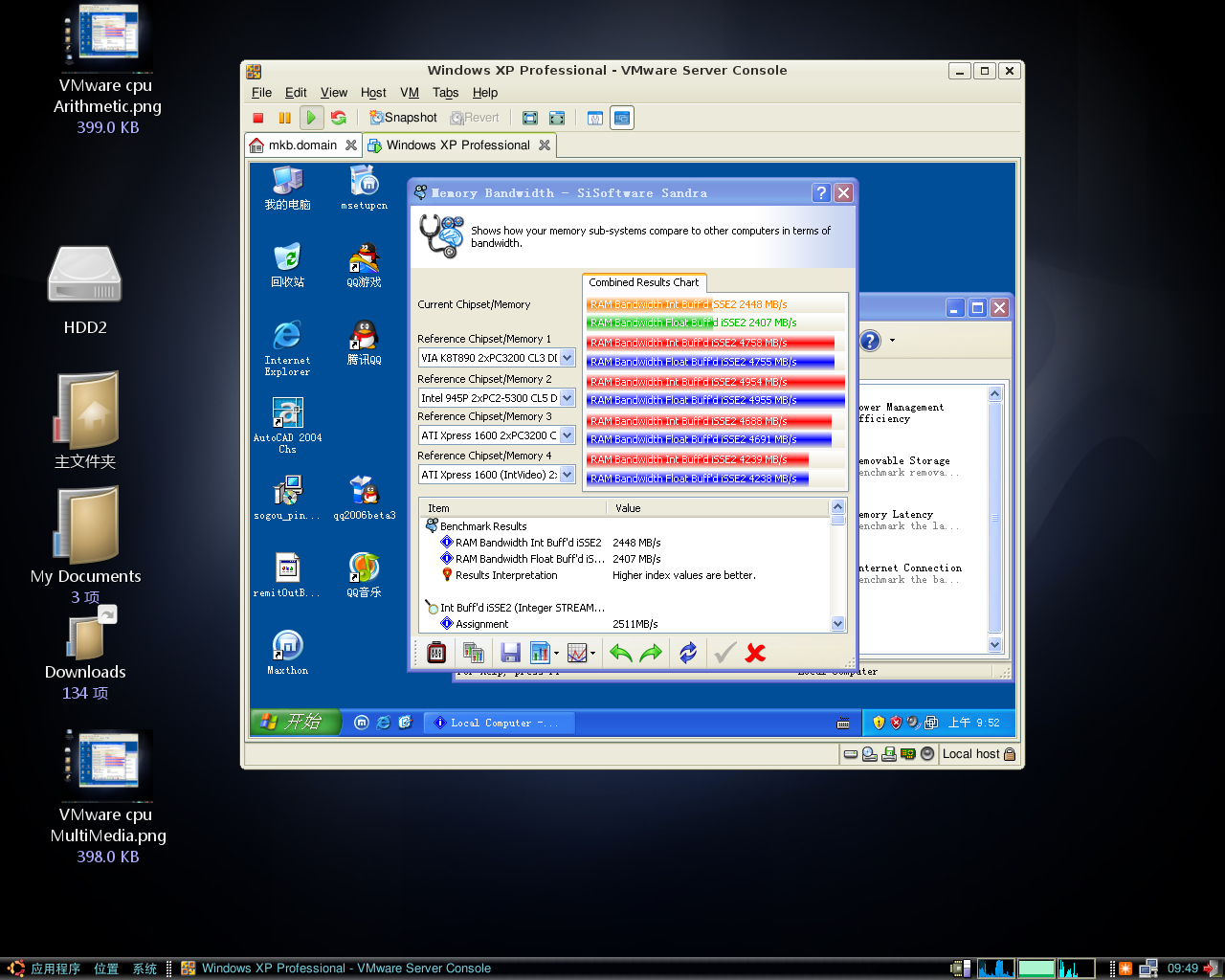
Task: Open the HDD2 desktop drive icon
Action: pos(85,290)
